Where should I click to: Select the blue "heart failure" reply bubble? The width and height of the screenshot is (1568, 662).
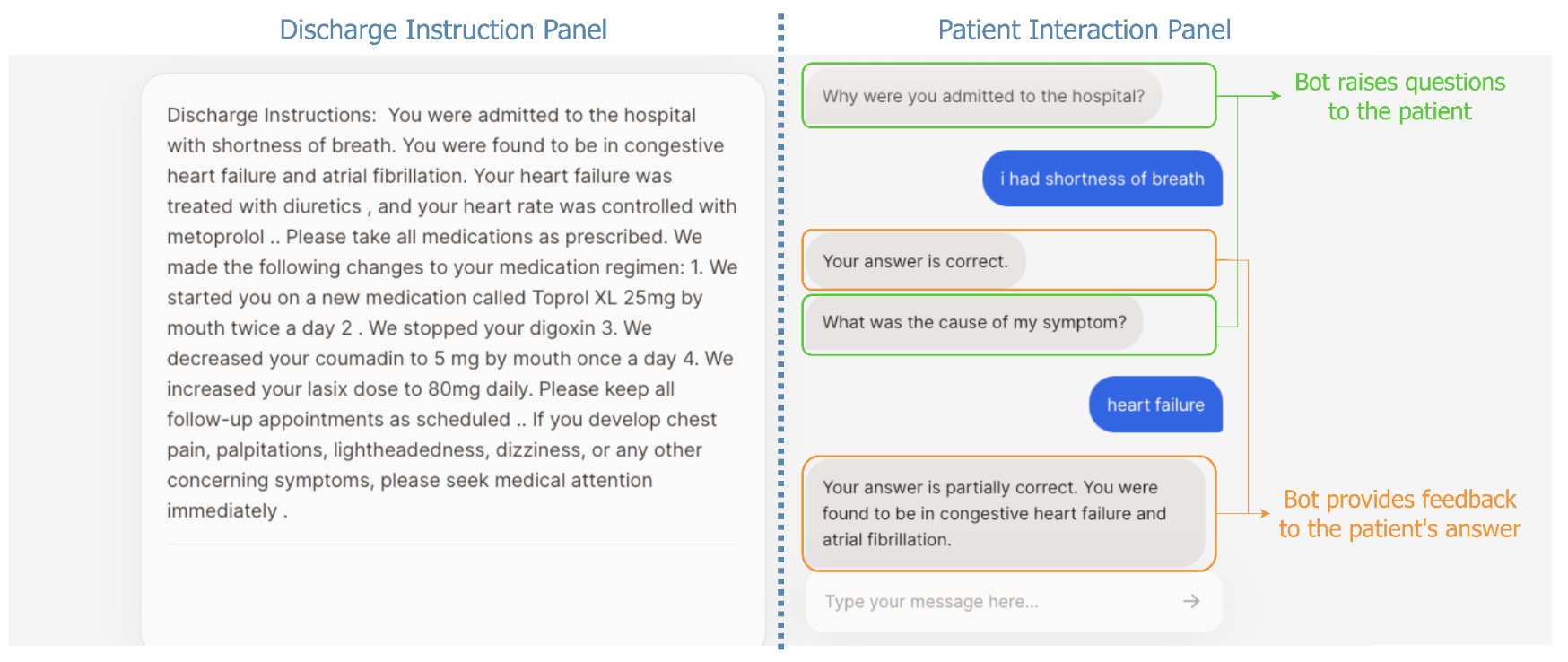tap(1155, 405)
